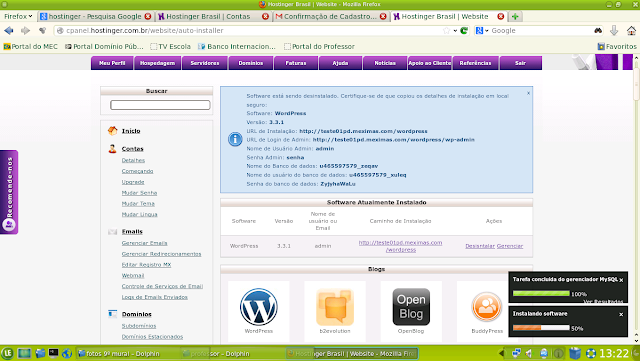Click Sair to log out
This screenshot has width=640, height=361.
pyautogui.click(x=520, y=63)
